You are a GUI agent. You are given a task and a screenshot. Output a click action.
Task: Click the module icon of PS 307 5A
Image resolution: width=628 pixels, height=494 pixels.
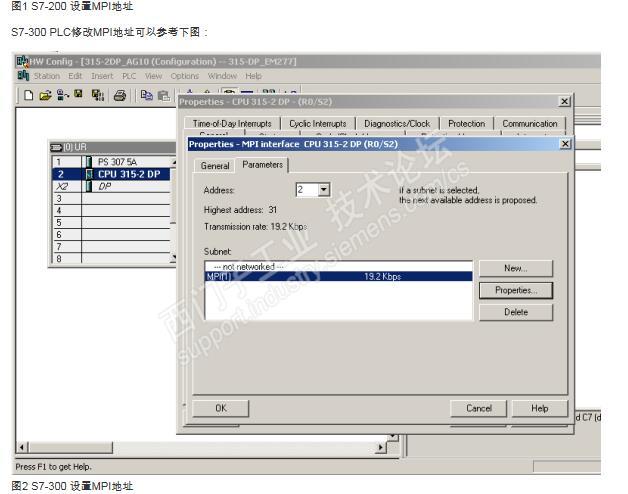point(89,162)
